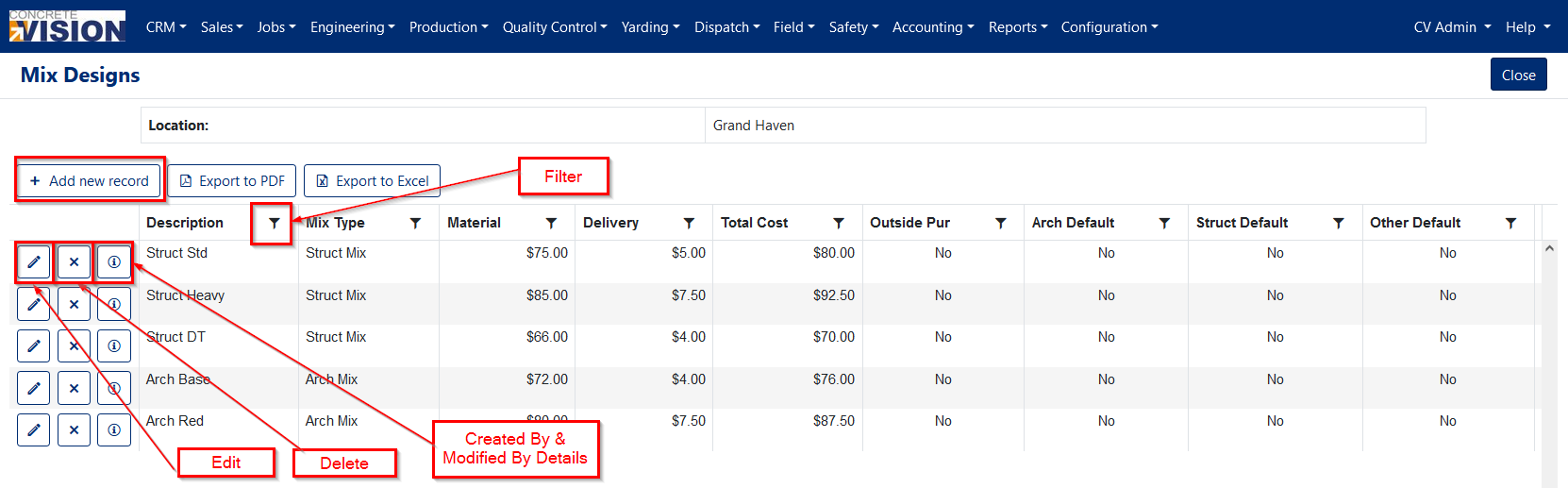The height and width of the screenshot is (488, 1568).
Task: Open the Production menu
Action: click(x=449, y=27)
